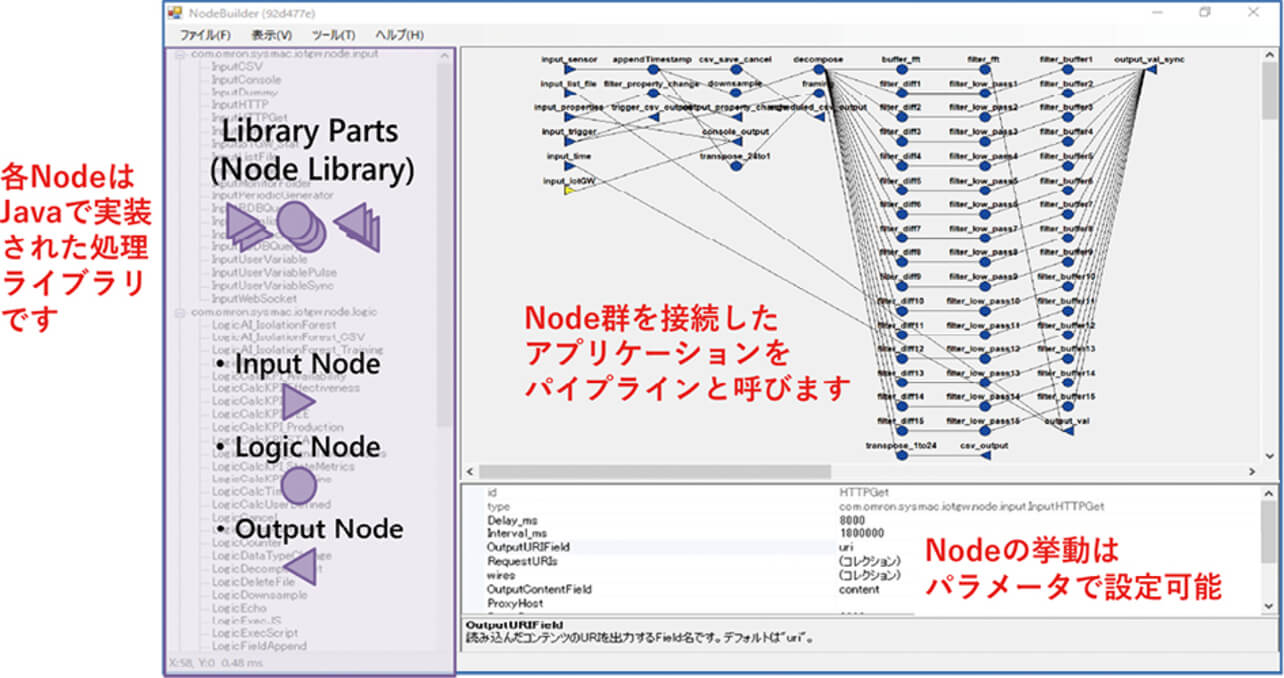The image size is (1284, 678).
Task: Select LogicExecScript in the library tree
Action: [255, 633]
